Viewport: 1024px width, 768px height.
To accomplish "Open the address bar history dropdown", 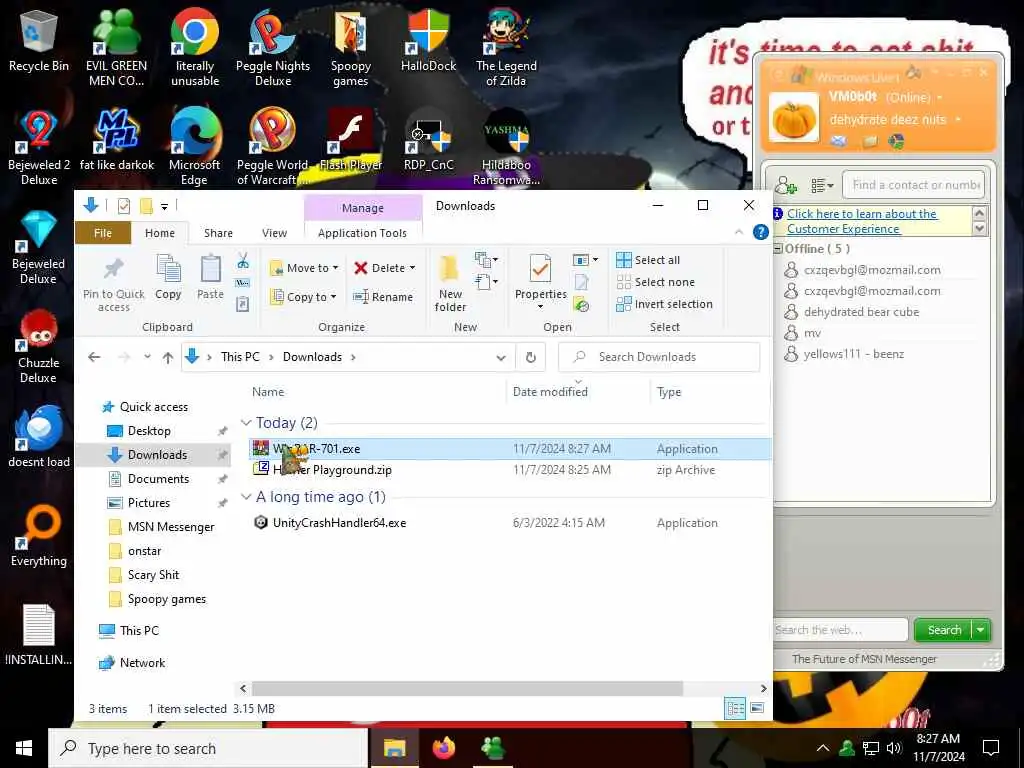I will click(x=501, y=357).
